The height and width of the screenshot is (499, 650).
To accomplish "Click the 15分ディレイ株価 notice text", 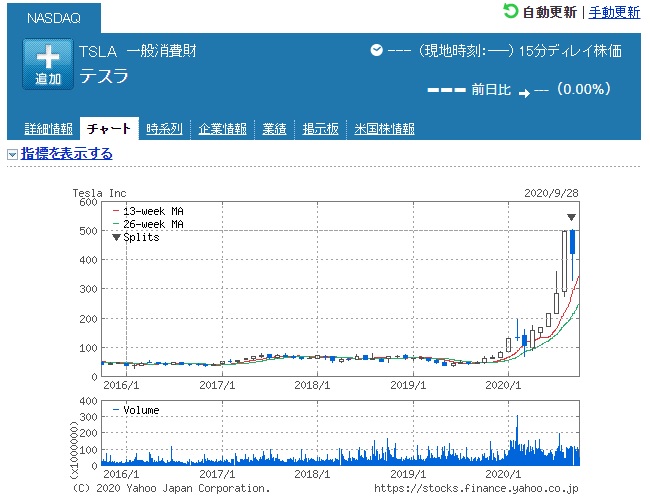I will pos(570,51).
